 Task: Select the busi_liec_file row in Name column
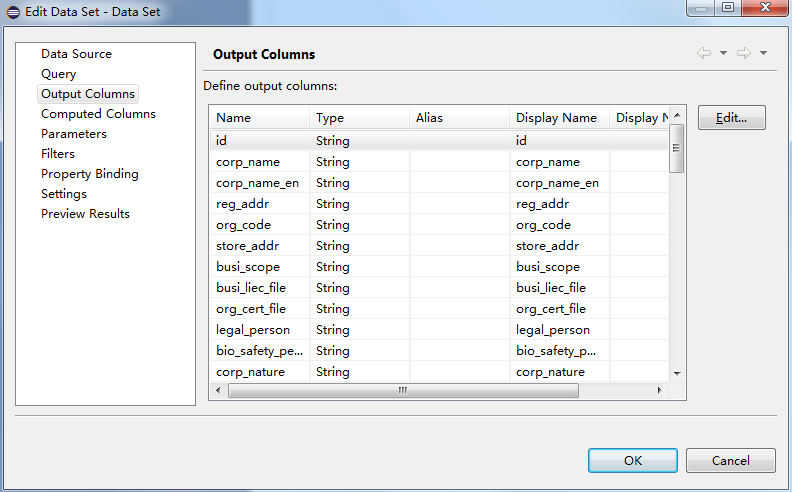260,287
